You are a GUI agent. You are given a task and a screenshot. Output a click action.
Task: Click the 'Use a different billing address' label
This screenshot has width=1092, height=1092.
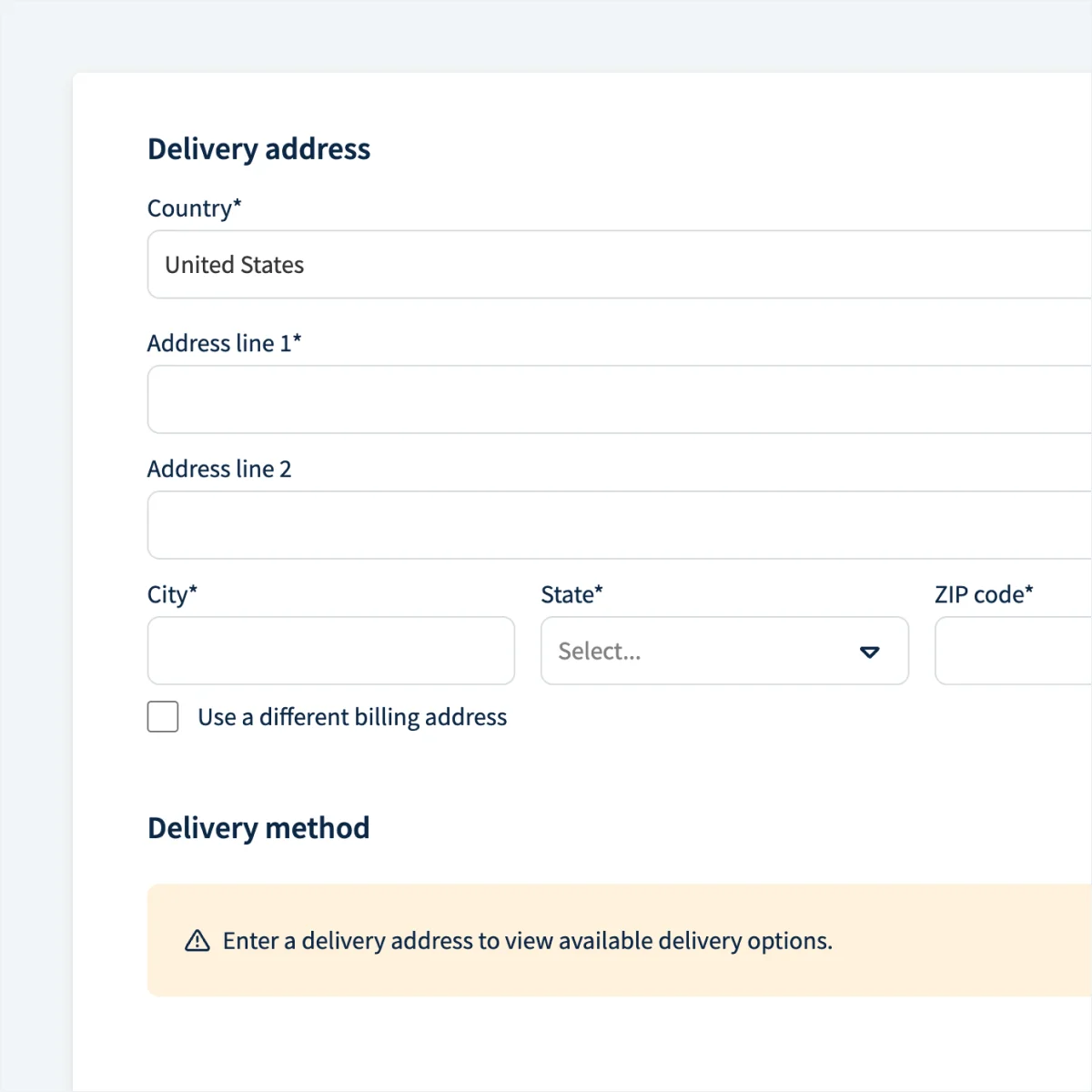coord(352,717)
